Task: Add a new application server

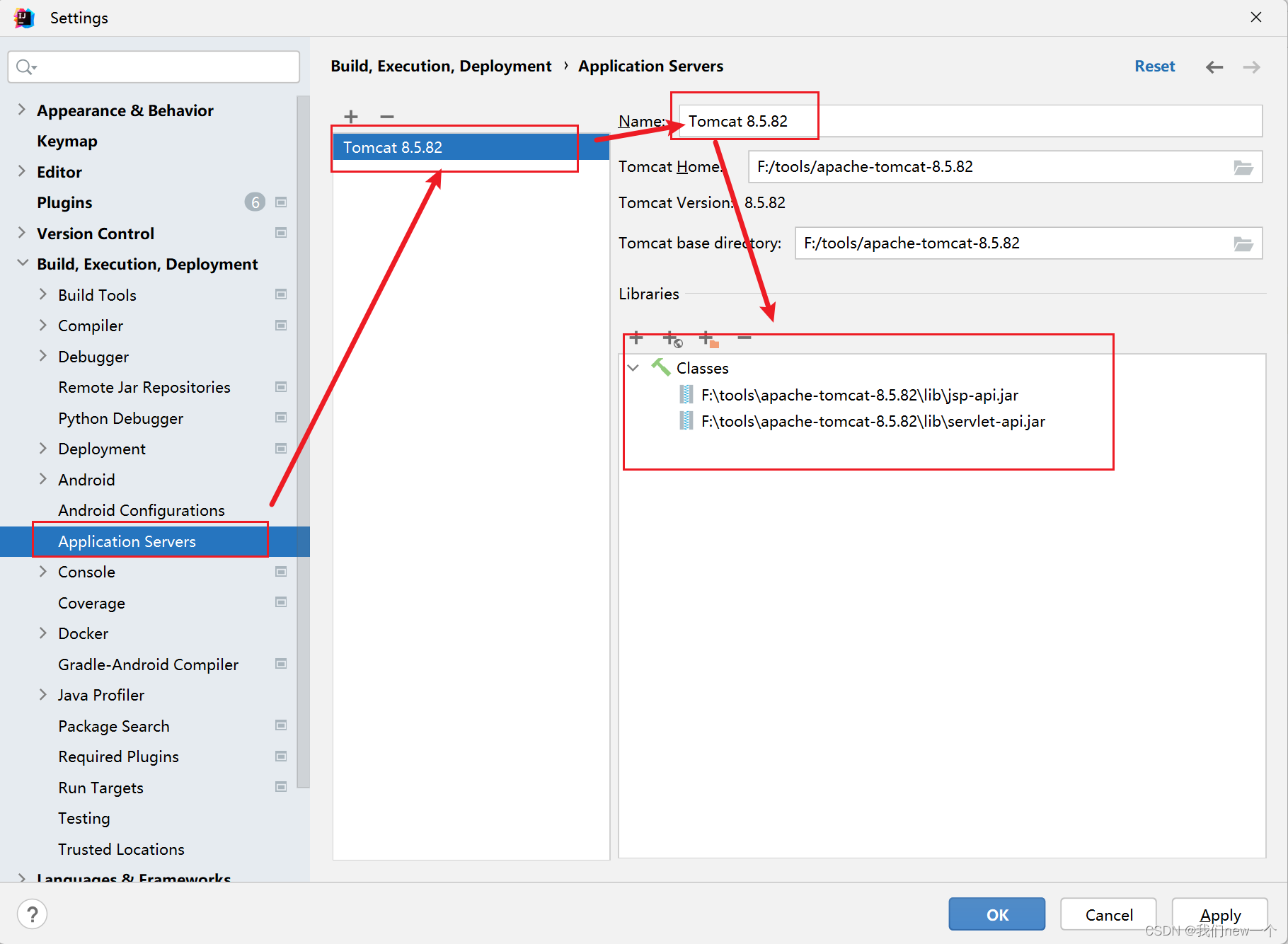Action: pos(351,117)
